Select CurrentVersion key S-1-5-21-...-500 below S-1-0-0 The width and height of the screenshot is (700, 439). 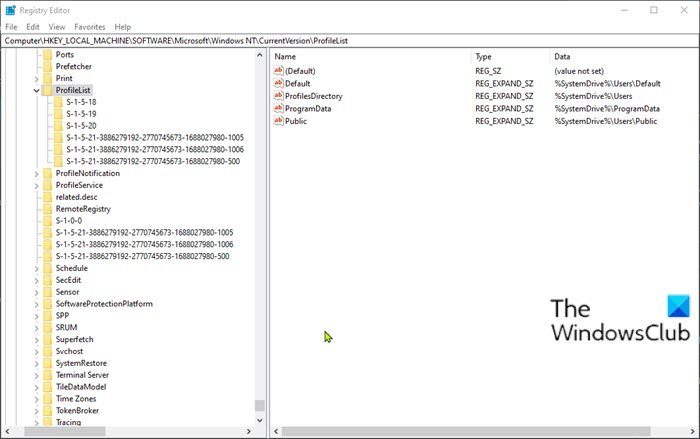tap(142, 256)
